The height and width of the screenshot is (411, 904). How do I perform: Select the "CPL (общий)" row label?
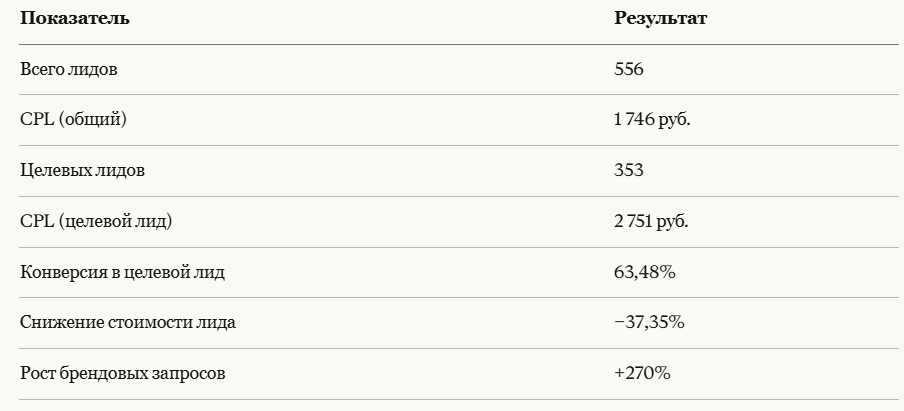pos(73,120)
